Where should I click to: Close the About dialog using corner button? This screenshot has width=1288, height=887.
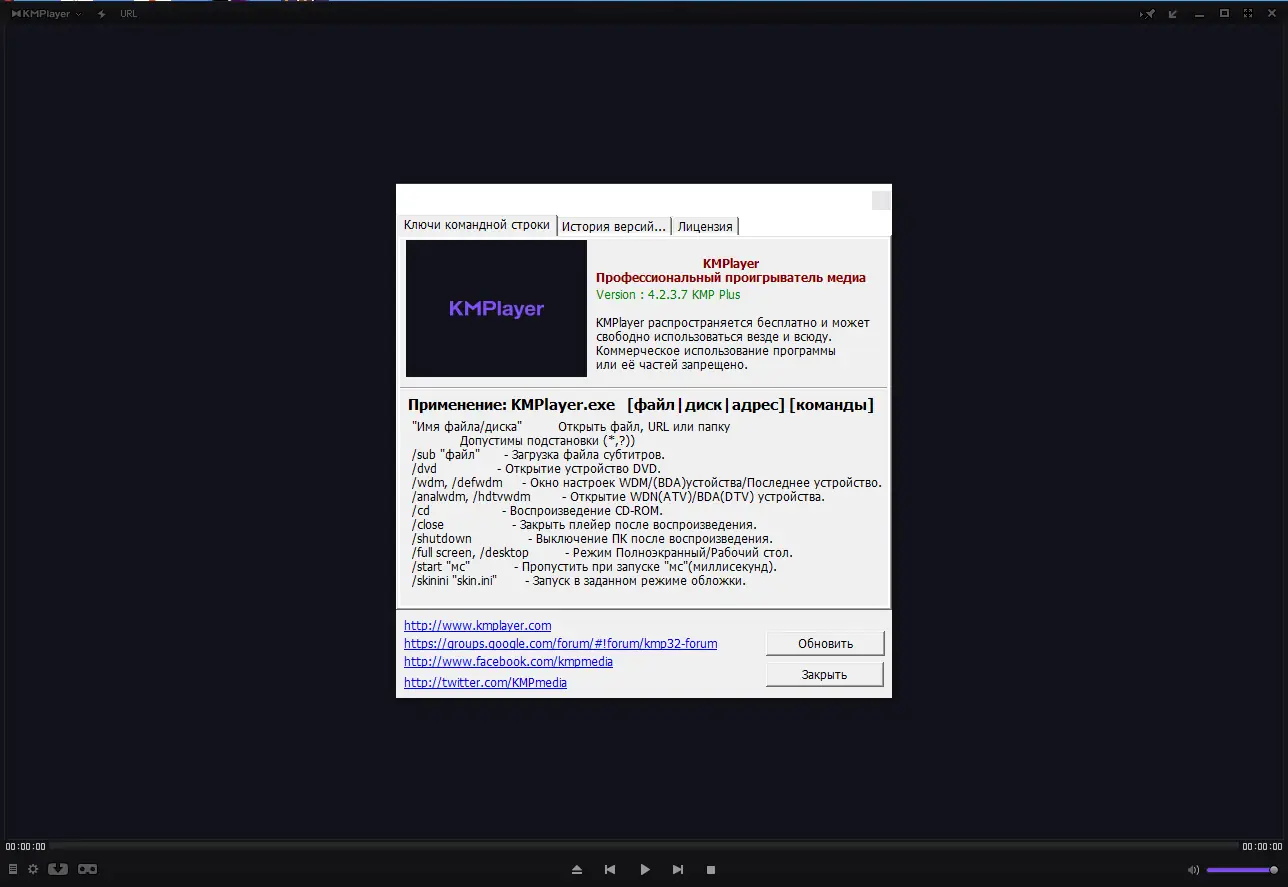click(x=880, y=199)
